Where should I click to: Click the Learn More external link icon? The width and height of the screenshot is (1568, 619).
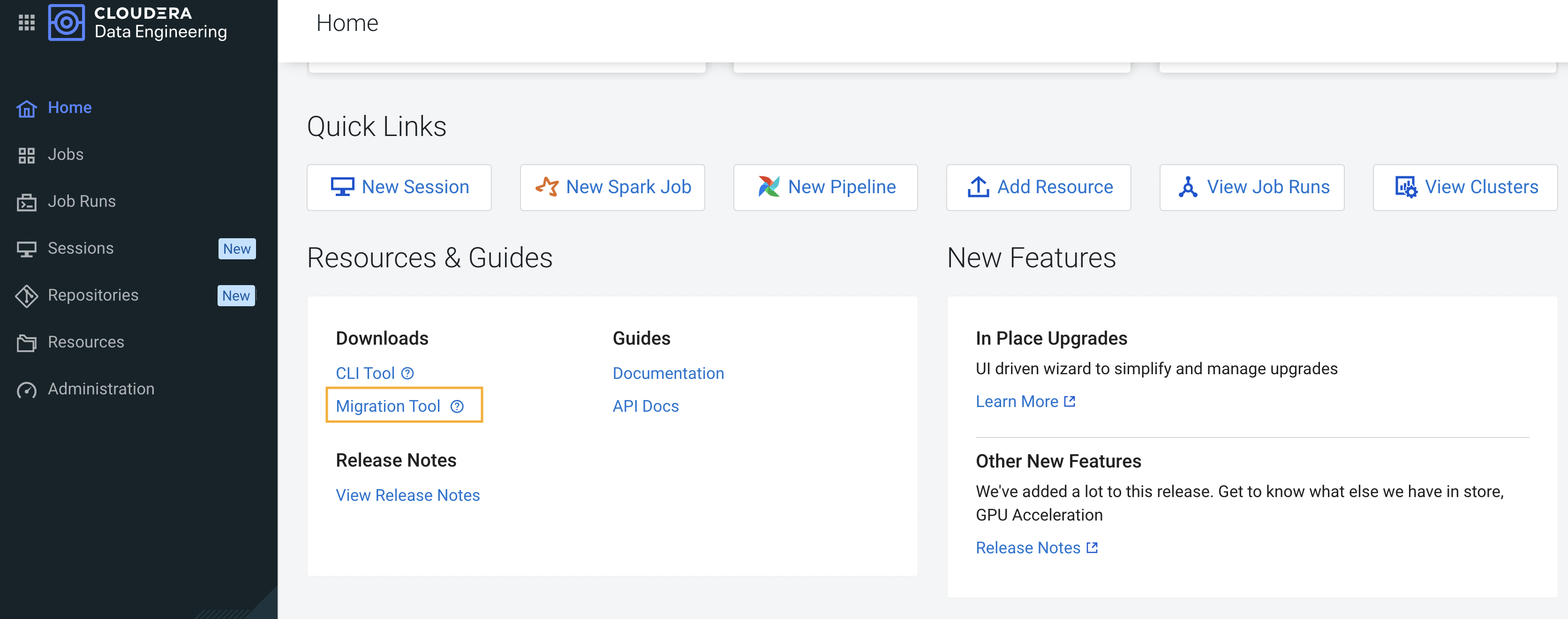coord(1070,402)
